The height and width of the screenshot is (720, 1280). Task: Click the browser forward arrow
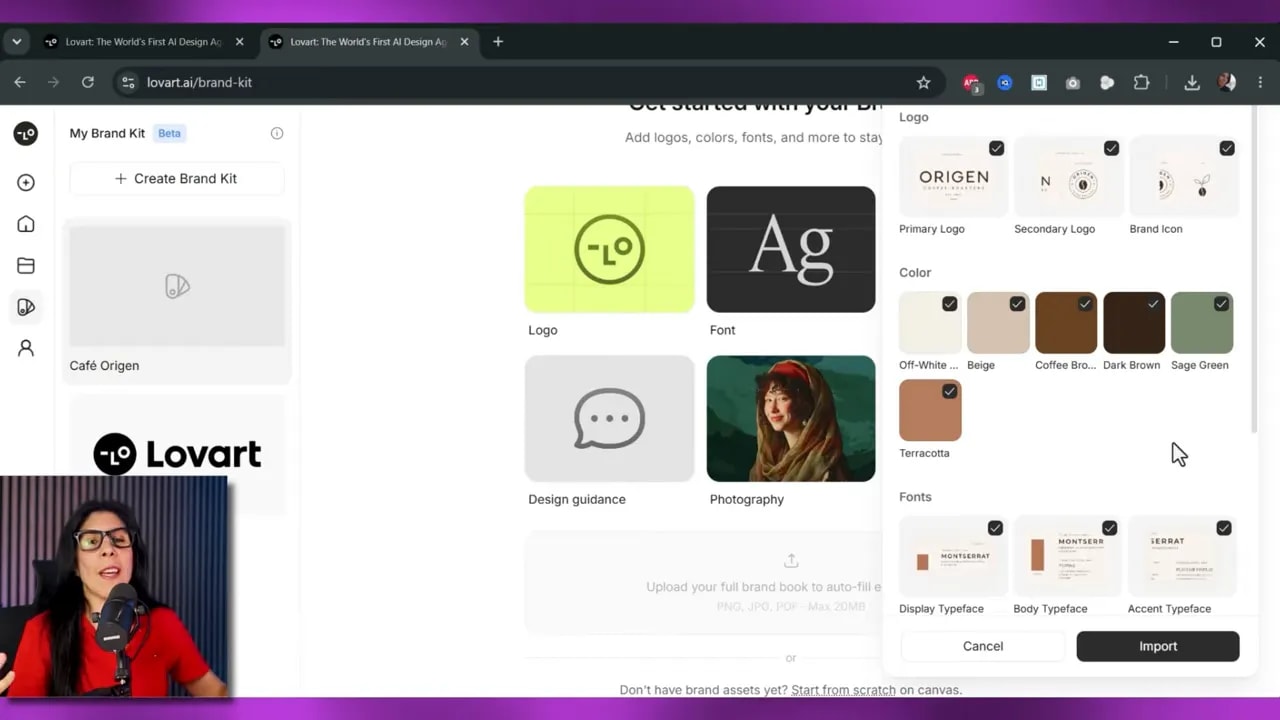coord(54,83)
